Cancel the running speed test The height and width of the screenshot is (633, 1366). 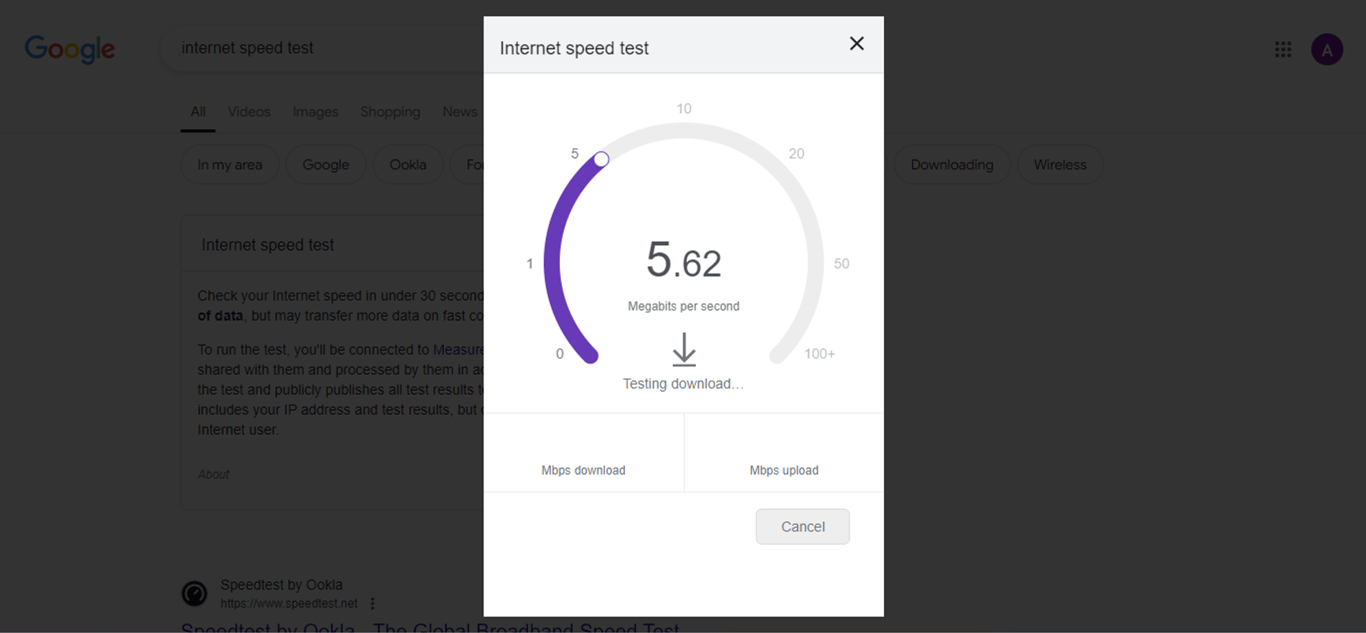803,527
